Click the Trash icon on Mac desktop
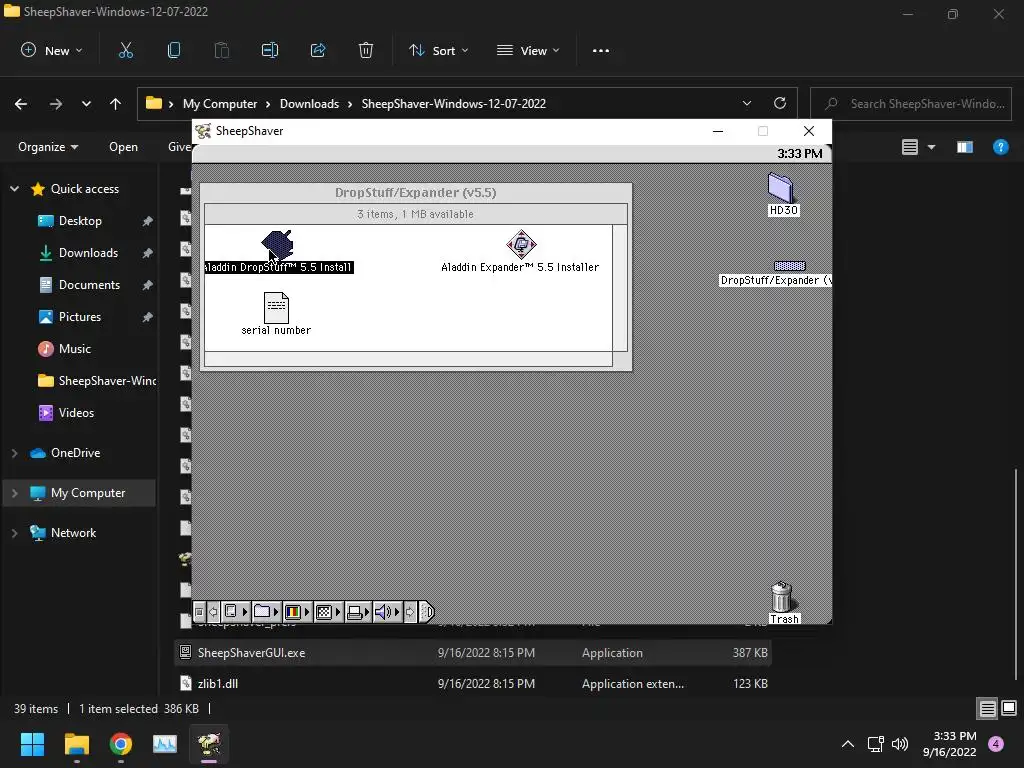1024x768 pixels. (x=782, y=596)
